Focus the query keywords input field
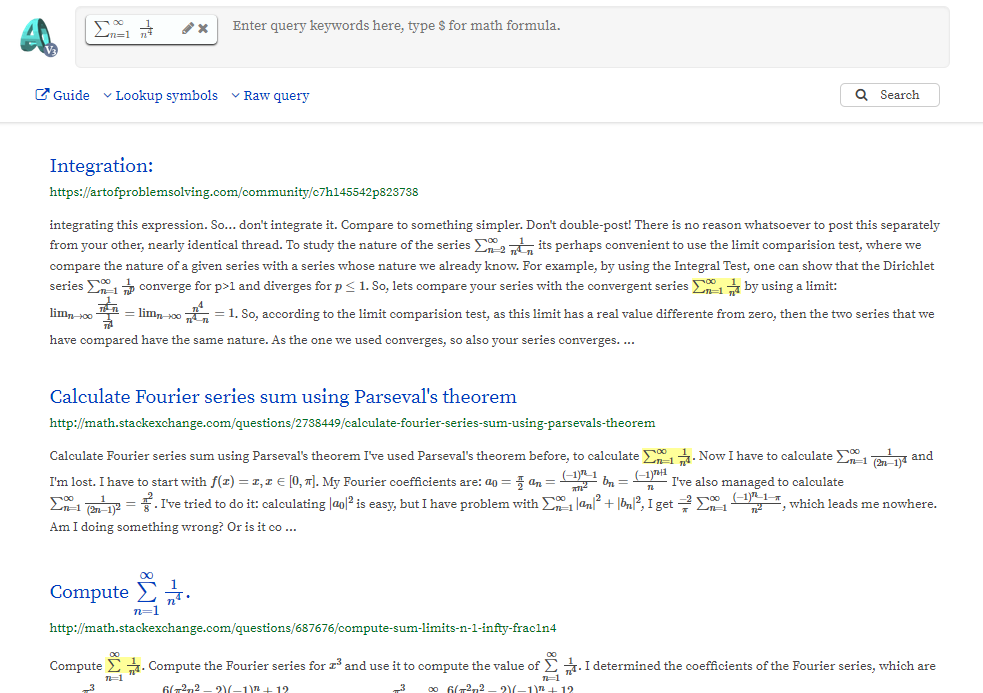The height and width of the screenshot is (693, 983). coord(580,27)
